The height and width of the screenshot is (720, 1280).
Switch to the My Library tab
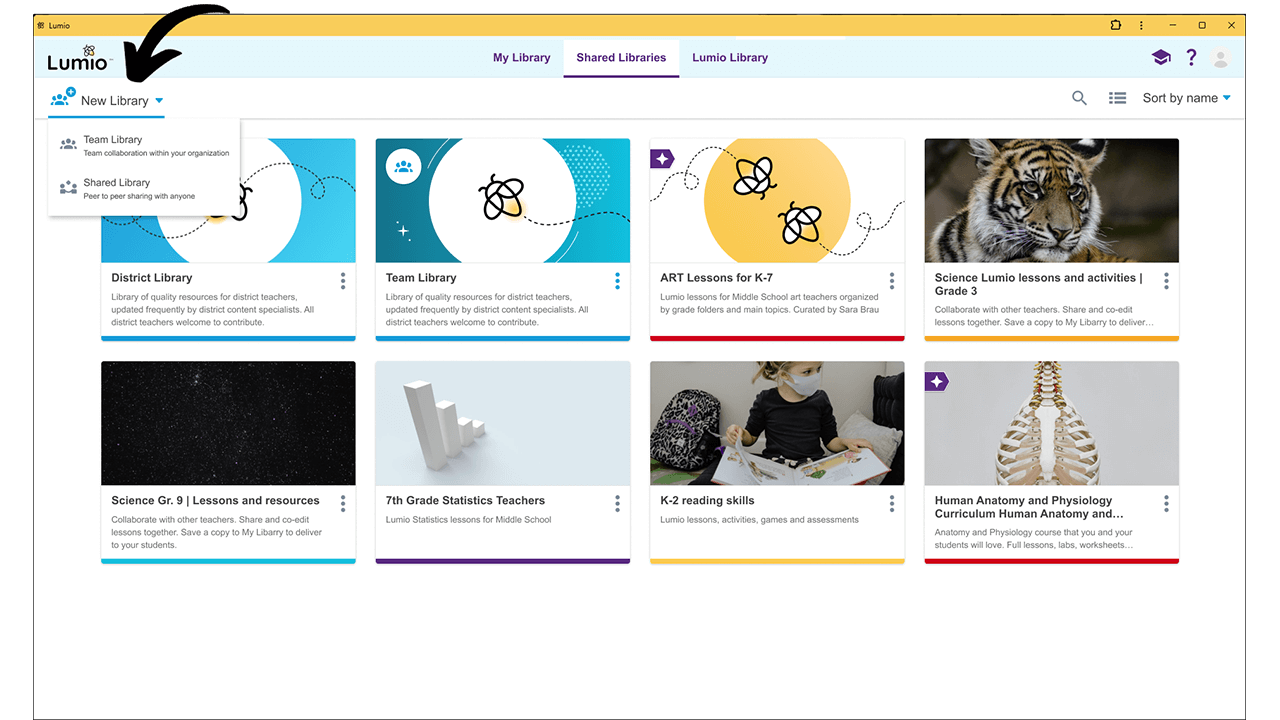(521, 57)
